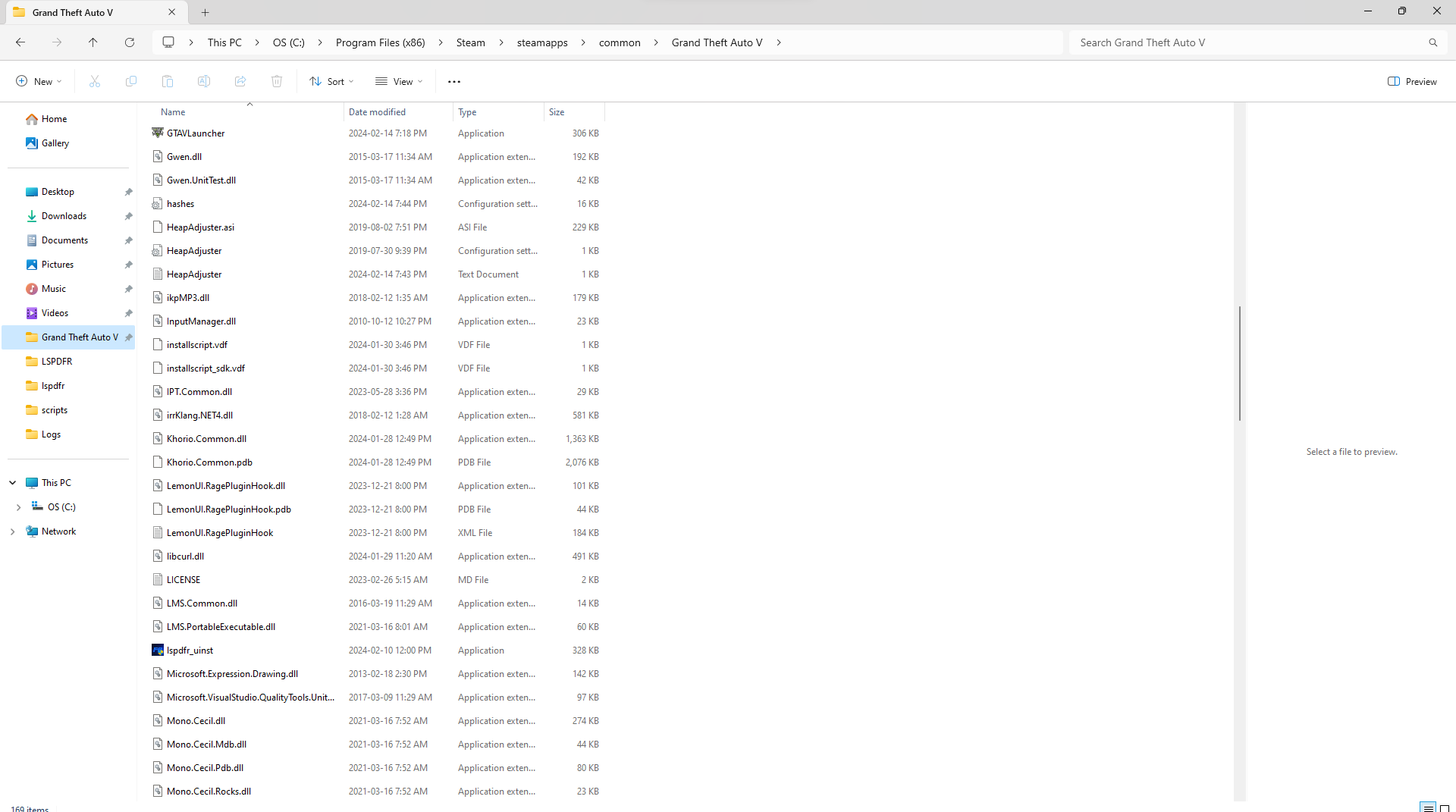The width and height of the screenshot is (1456, 812).
Task: Open LSPDFR folder in sidebar
Action: tap(57, 362)
